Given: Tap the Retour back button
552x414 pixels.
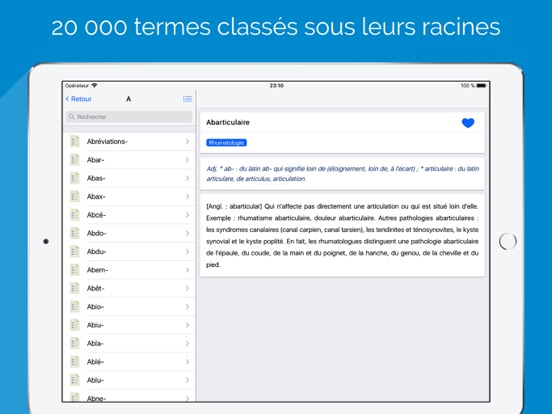Looking at the screenshot, I should point(79,99).
